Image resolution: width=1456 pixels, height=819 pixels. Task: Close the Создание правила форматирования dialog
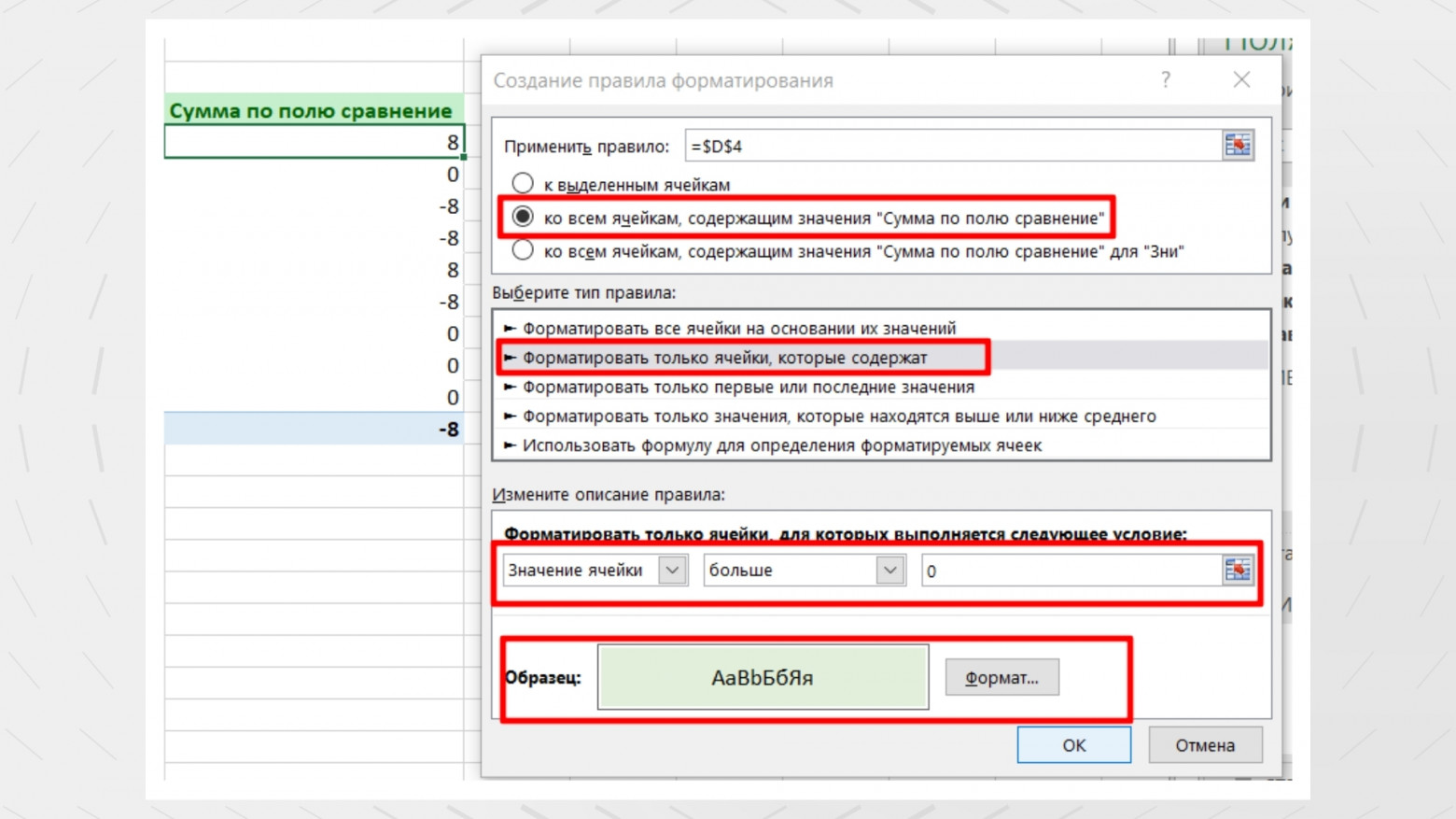point(1241,80)
